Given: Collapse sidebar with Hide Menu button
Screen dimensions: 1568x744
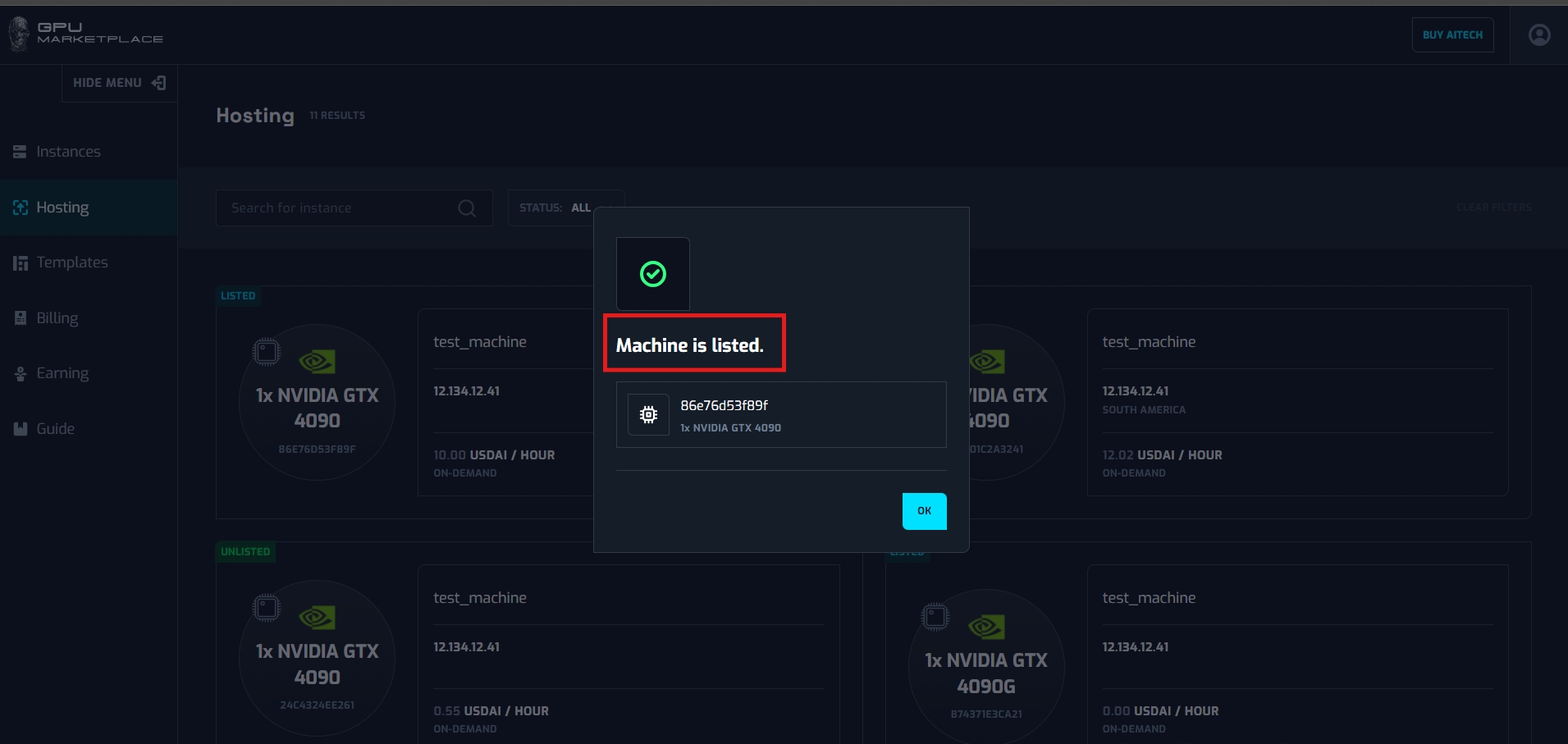Looking at the screenshot, I should point(119,83).
